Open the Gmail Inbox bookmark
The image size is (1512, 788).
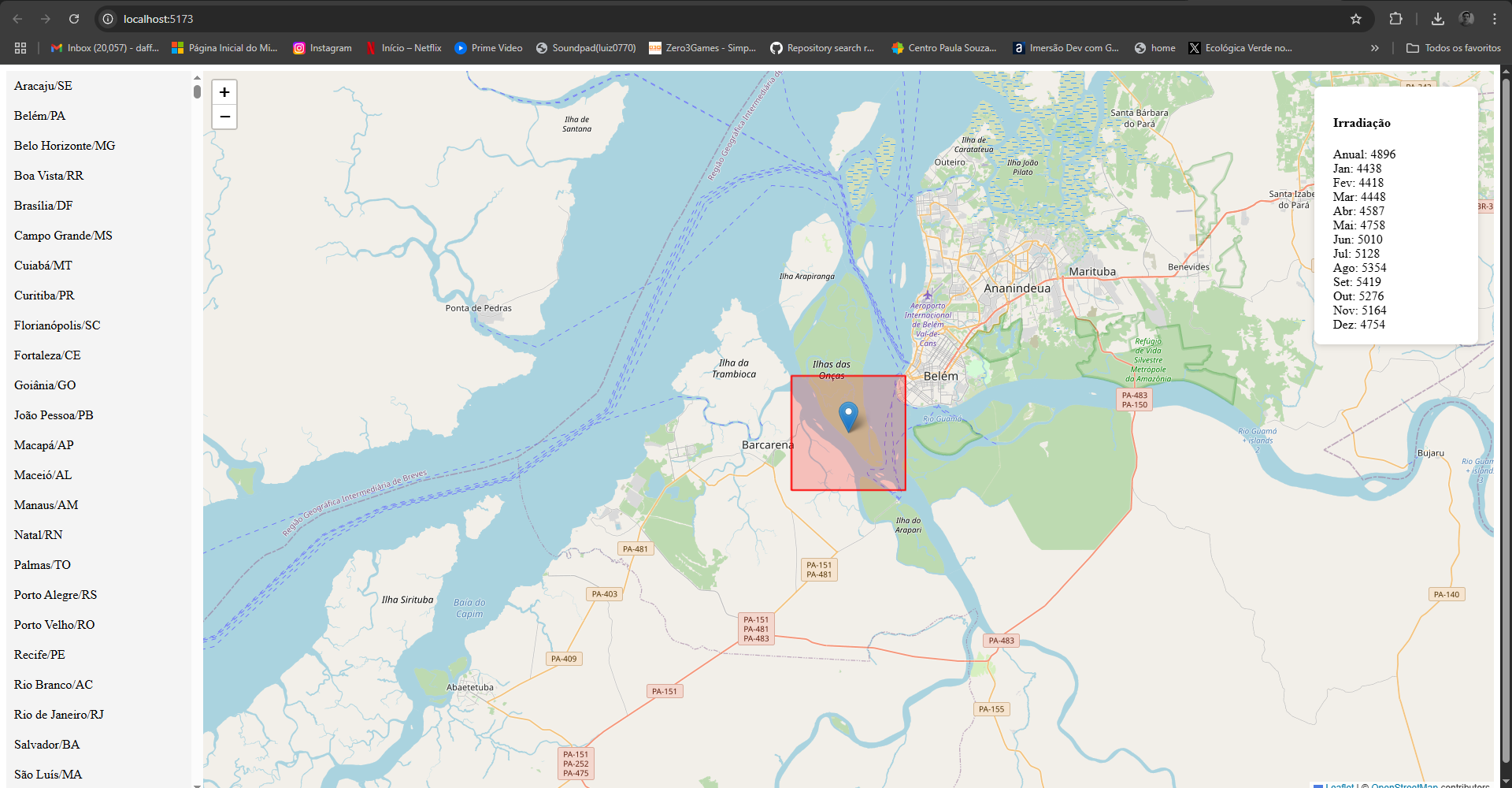pyautogui.click(x=105, y=48)
